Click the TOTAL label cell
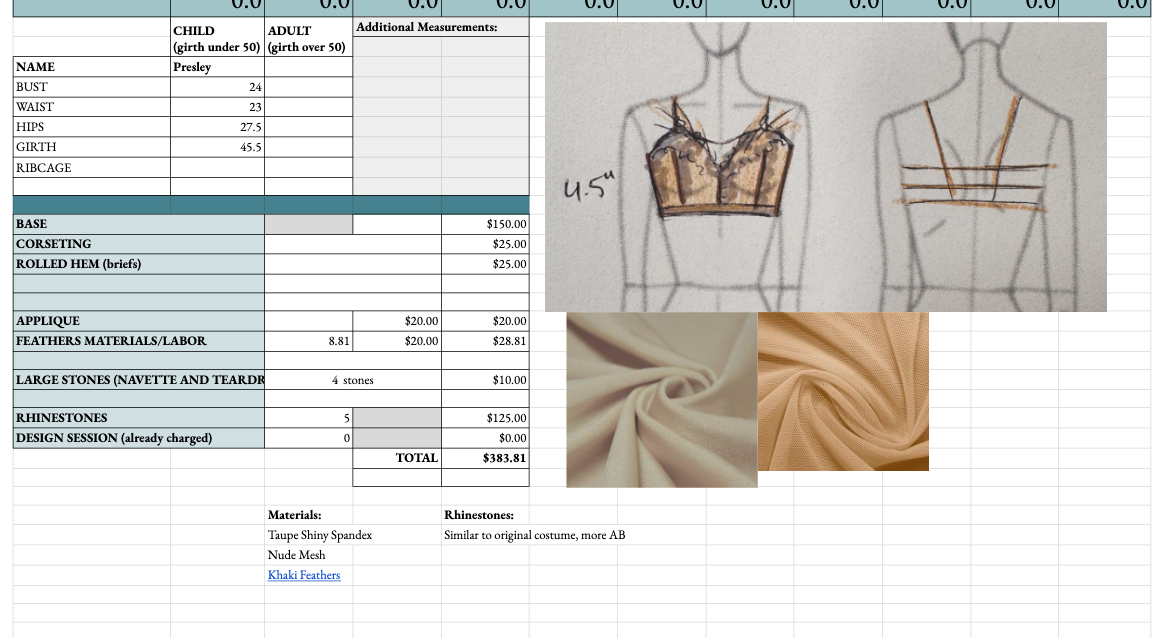The height and width of the screenshot is (638, 1156). coord(397,458)
